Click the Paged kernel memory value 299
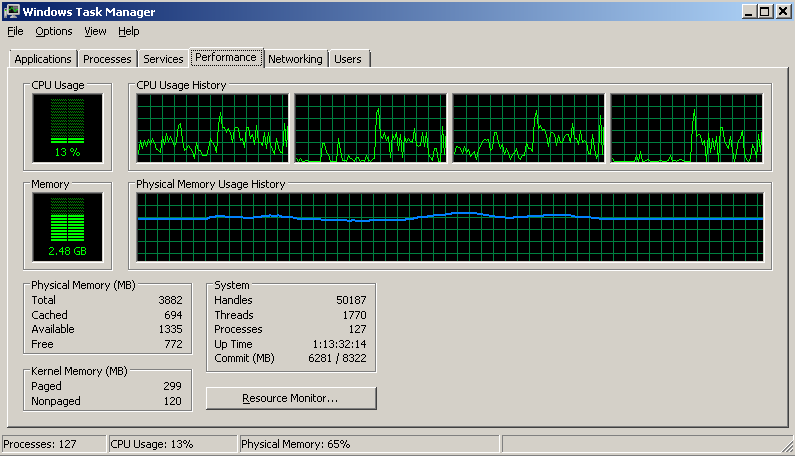The height and width of the screenshot is (456, 795). tap(172, 386)
